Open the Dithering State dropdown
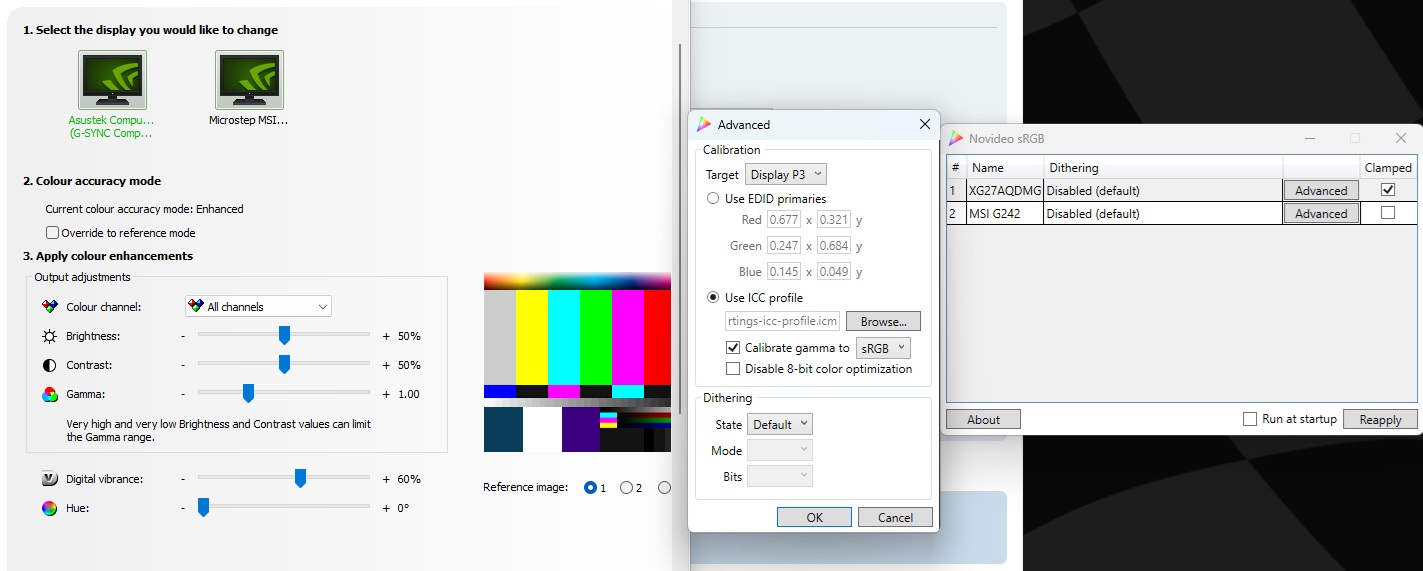This screenshot has height=571, width=1423. [780, 424]
